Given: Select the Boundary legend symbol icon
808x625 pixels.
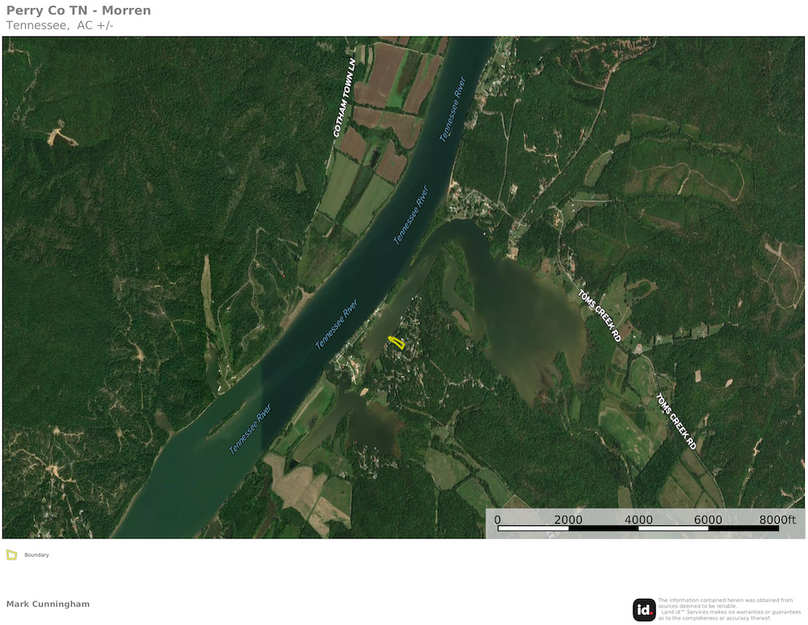Looking at the screenshot, I should click(x=11, y=554).
